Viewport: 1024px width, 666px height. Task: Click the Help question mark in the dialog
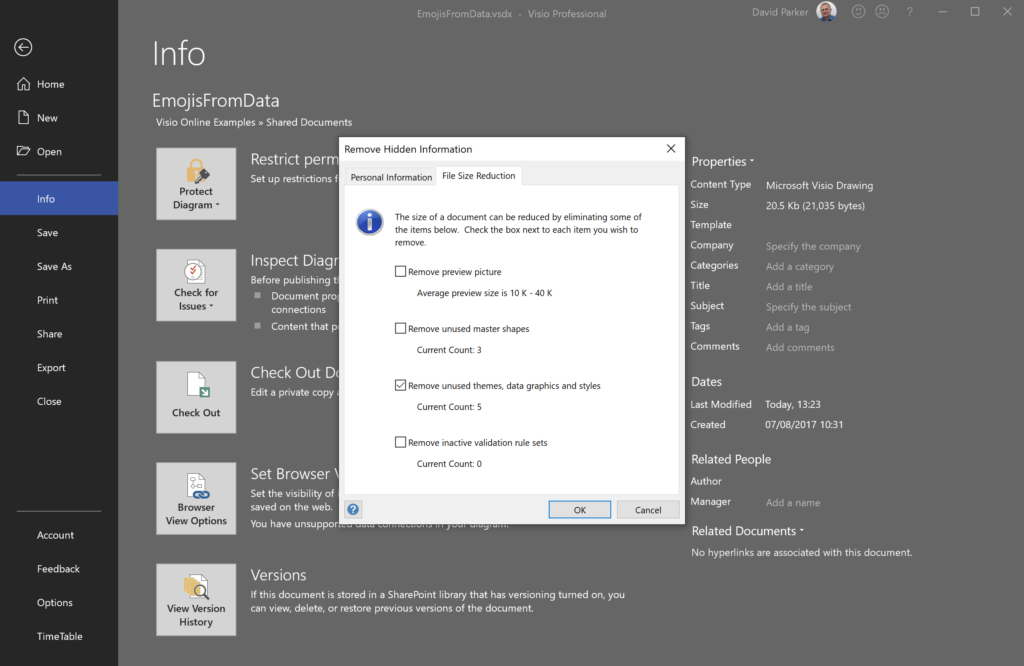(352, 509)
